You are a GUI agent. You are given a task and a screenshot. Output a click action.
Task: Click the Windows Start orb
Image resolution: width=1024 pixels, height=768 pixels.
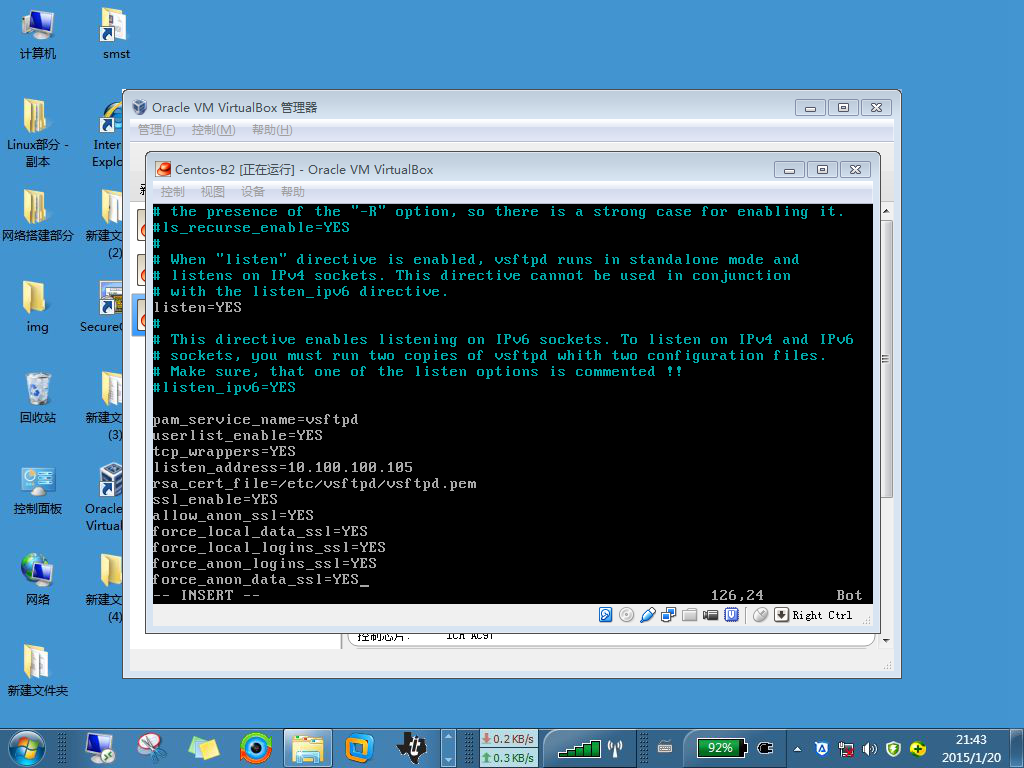click(27, 748)
